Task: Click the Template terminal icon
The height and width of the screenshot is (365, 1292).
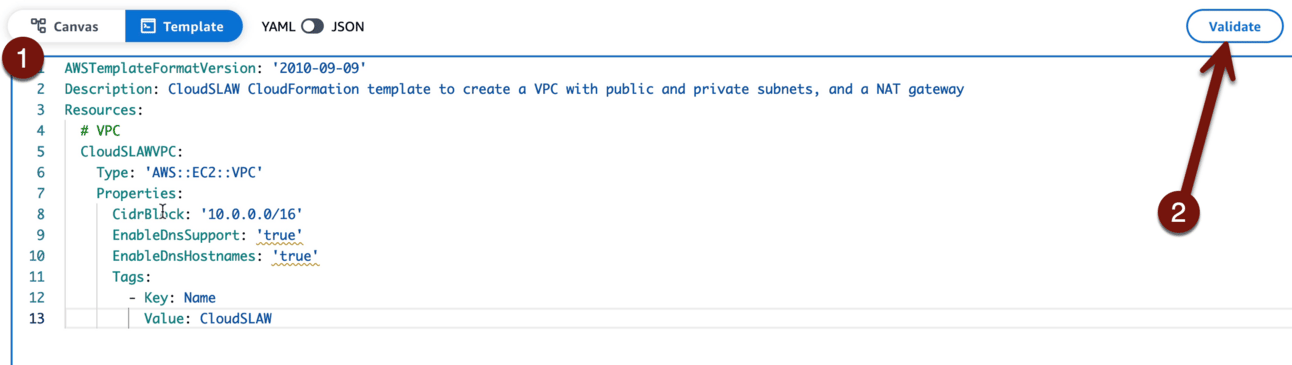Action: pos(148,26)
